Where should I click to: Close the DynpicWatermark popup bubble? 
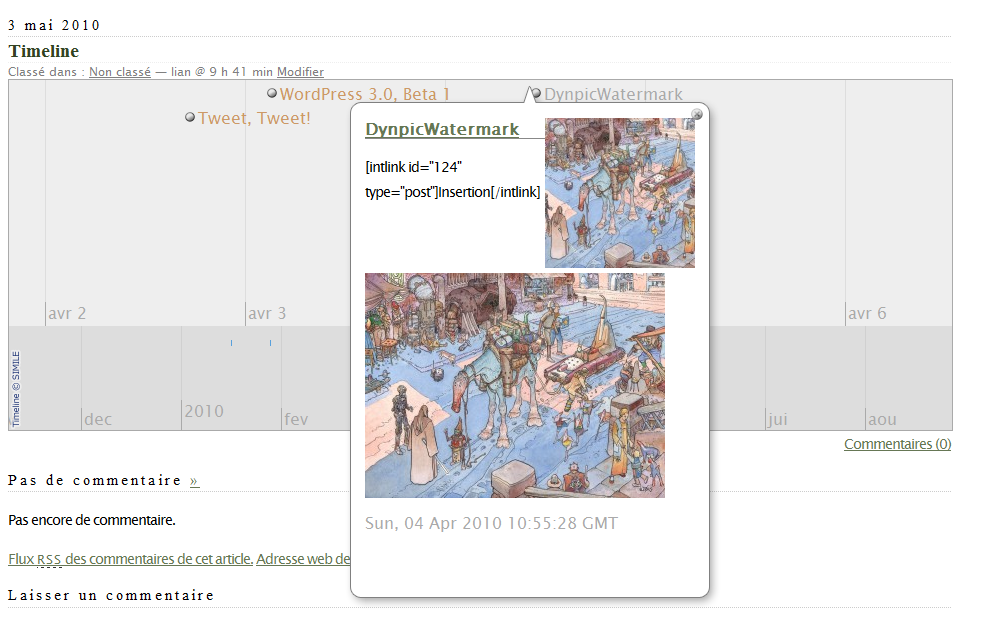[697, 114]
